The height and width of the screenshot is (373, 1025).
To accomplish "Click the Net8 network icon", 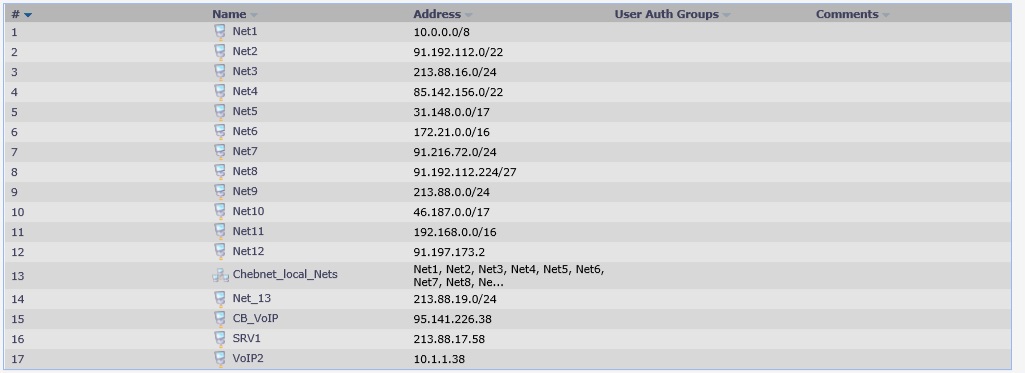I will coord(220,172).
